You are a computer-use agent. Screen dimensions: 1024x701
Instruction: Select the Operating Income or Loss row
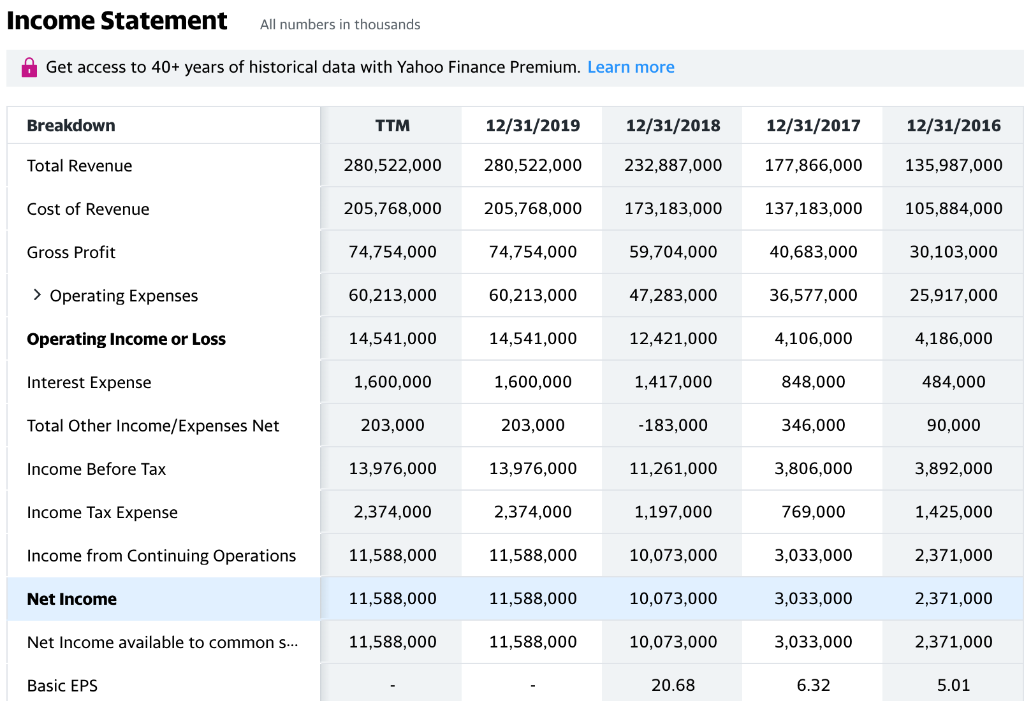[x=126, y=338]
